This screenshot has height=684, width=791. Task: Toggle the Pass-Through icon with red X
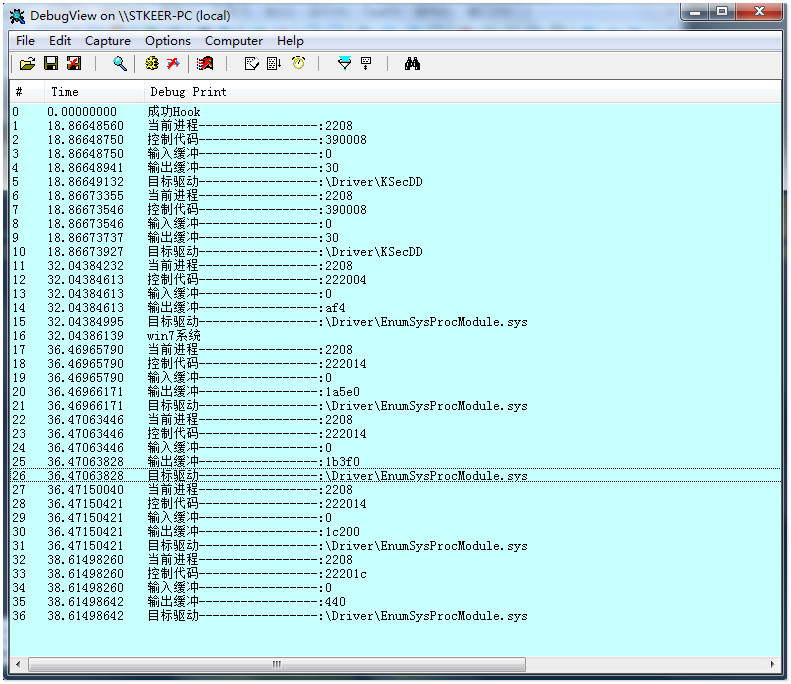tap(173, 63)
